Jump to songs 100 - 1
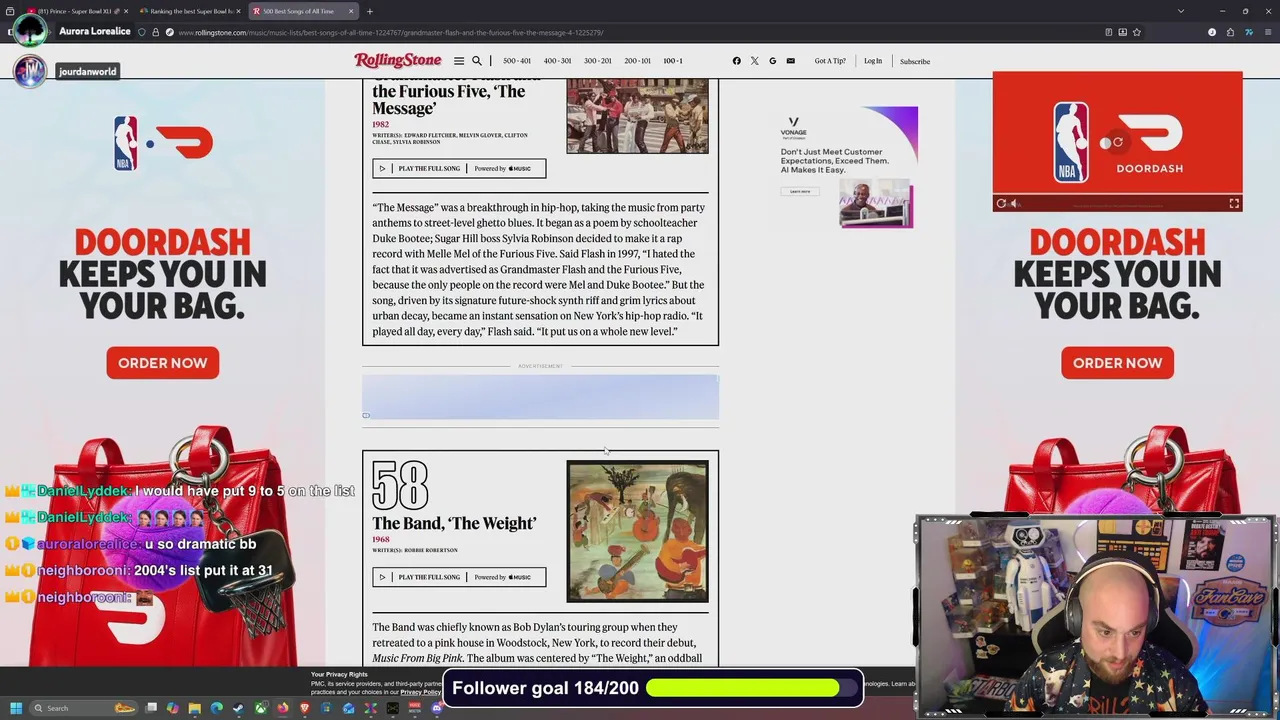This screenshot has width=1280, height=720. point(673,61)
